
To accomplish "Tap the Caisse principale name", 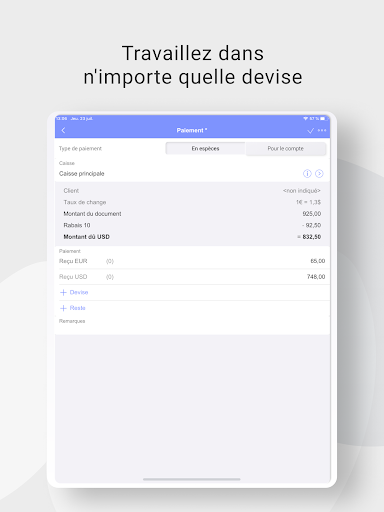I will tap(82, 174).
